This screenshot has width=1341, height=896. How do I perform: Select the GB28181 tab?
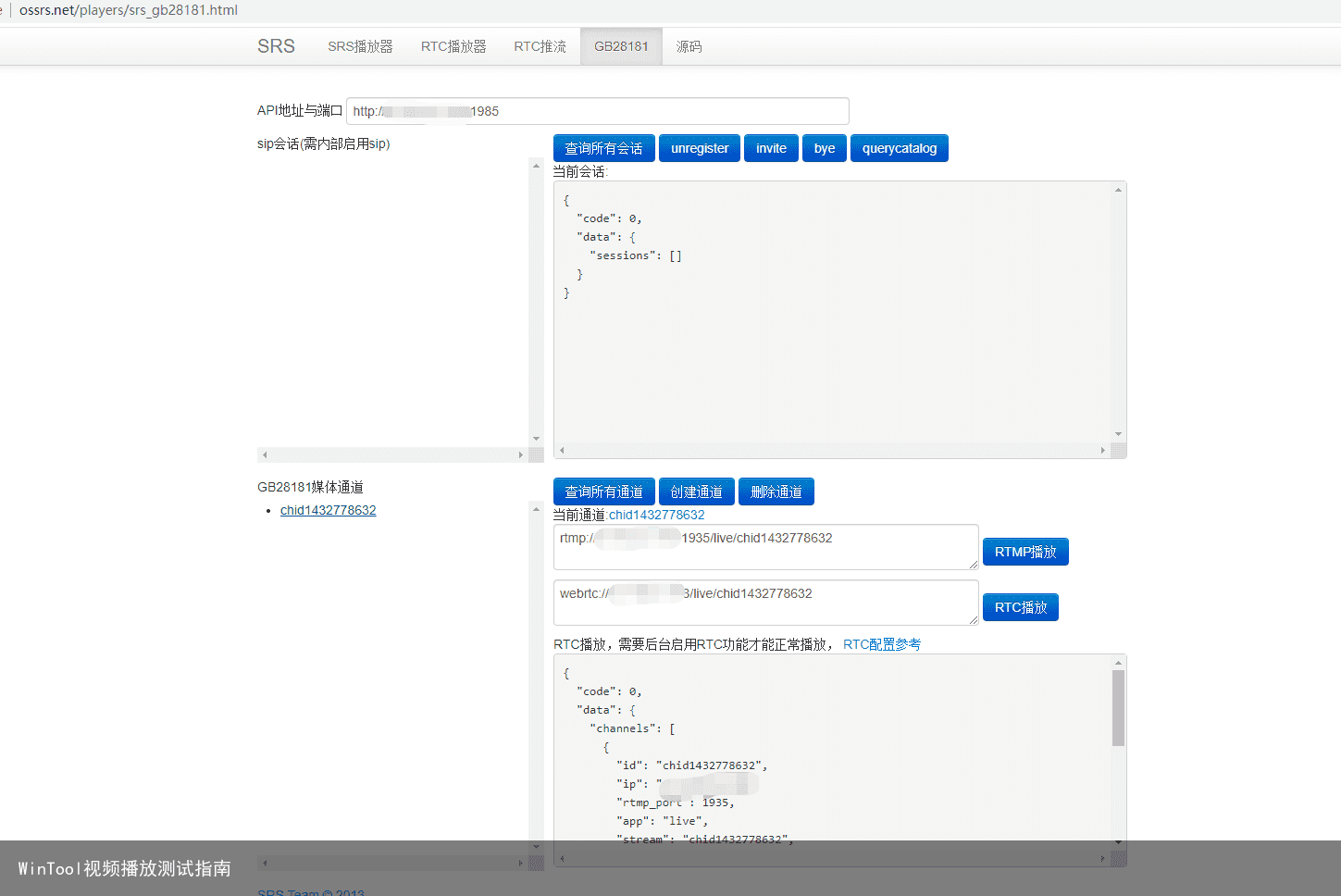(x=621, y=46)
